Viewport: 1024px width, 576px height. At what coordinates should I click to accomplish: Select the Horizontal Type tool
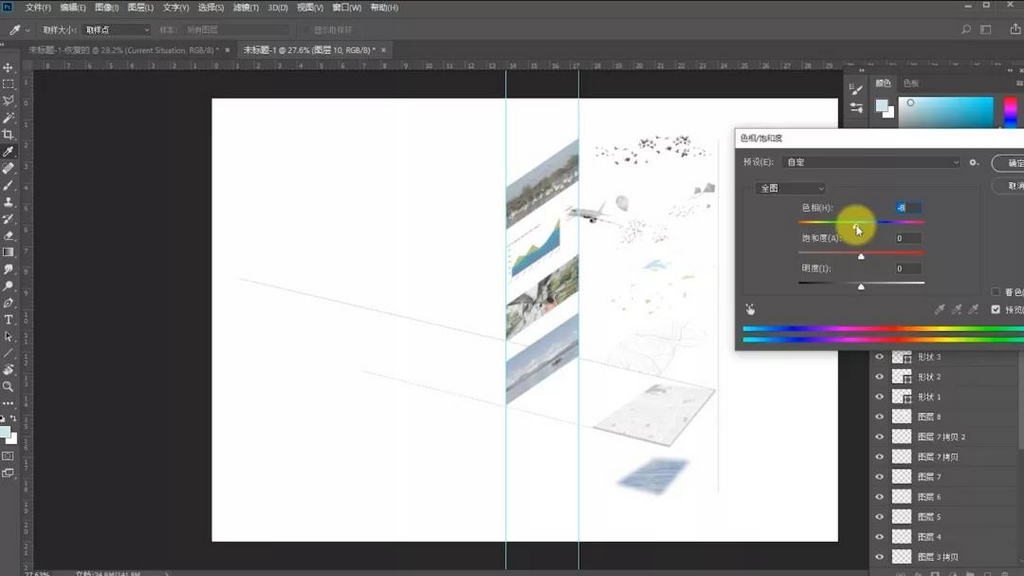[8, 320]
